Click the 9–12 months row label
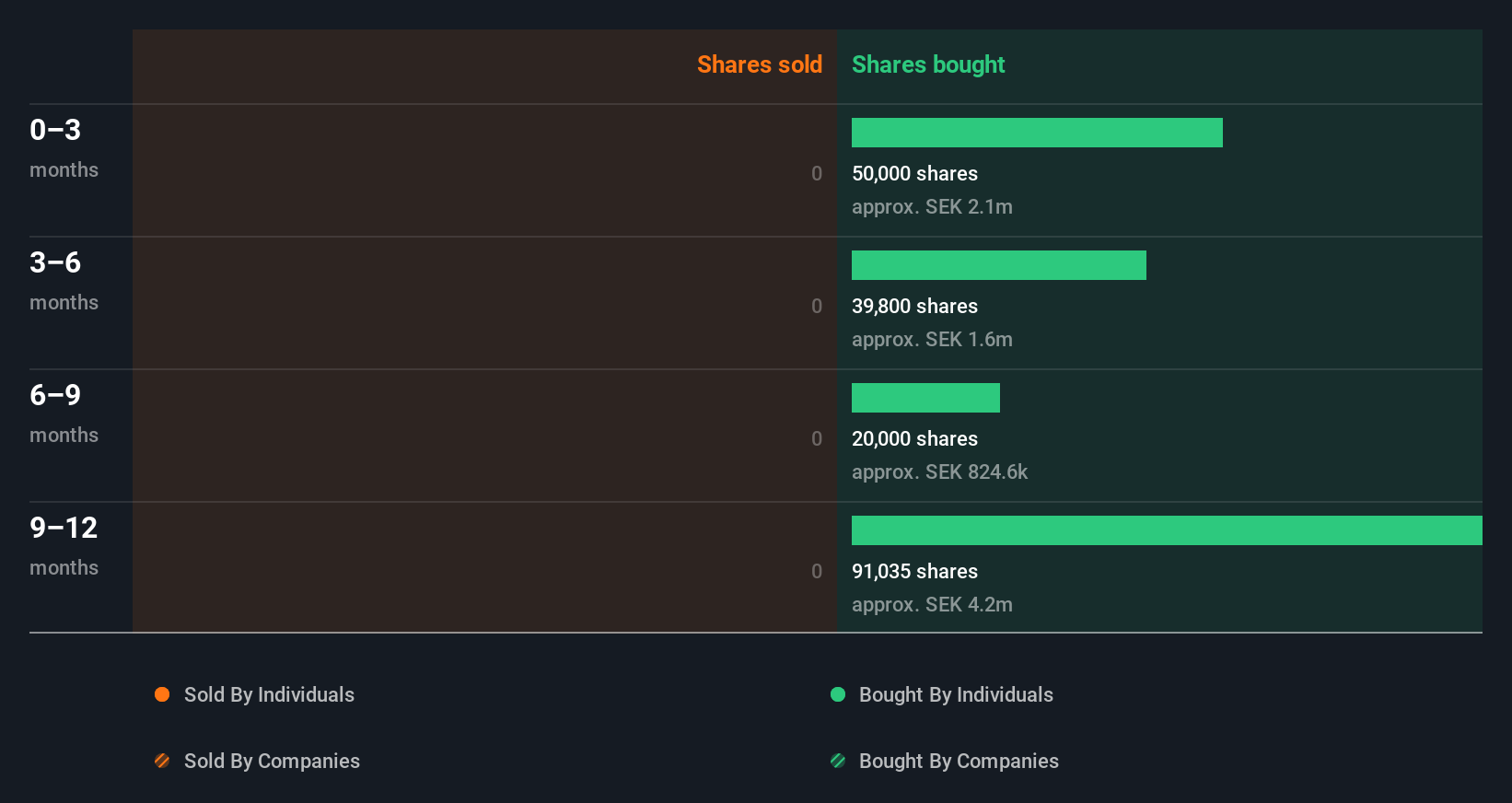The width and height of the screenshot is (1512, 803). point(64,546)
